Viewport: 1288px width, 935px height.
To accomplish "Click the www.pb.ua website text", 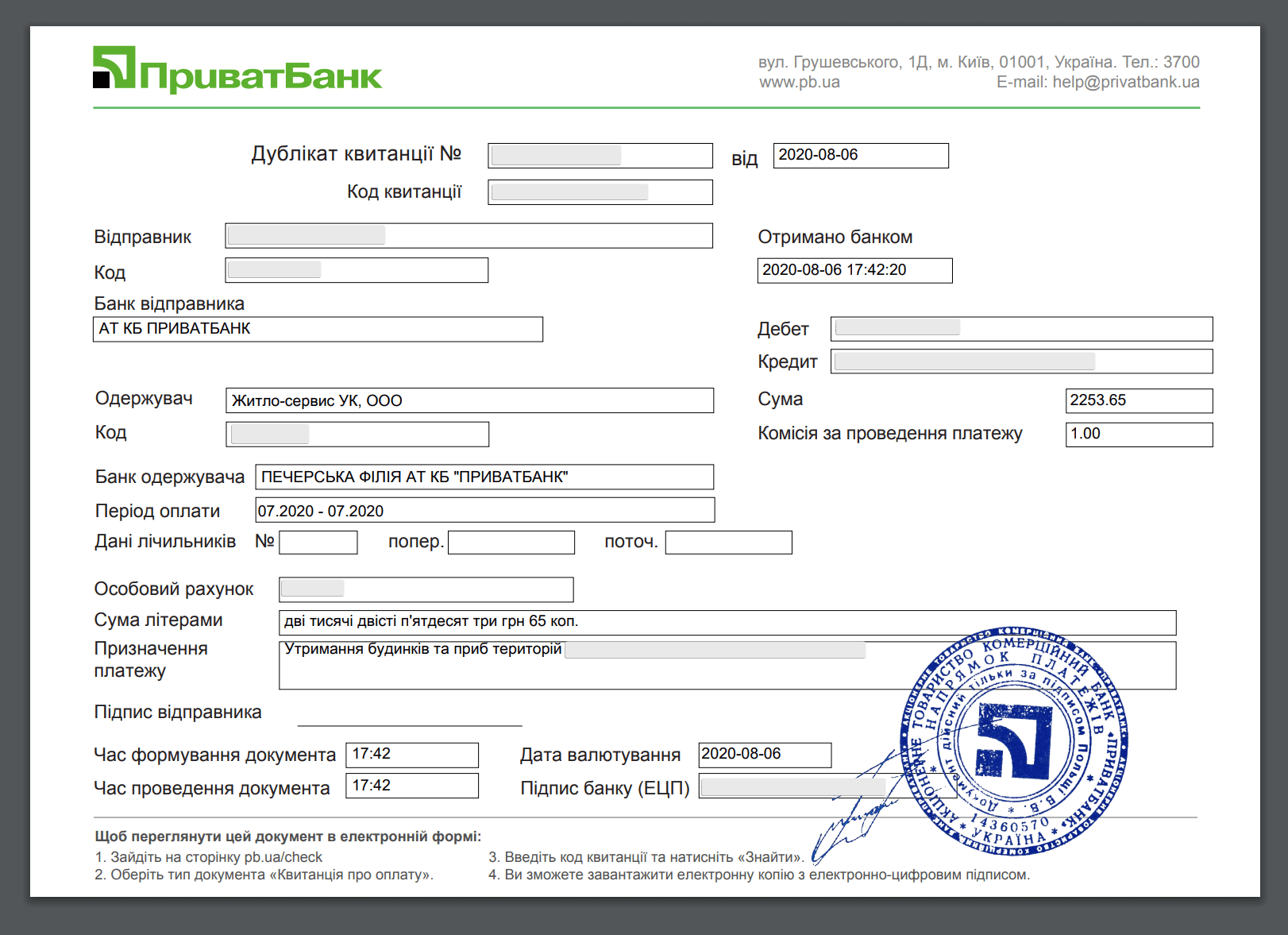I will 799,82.
